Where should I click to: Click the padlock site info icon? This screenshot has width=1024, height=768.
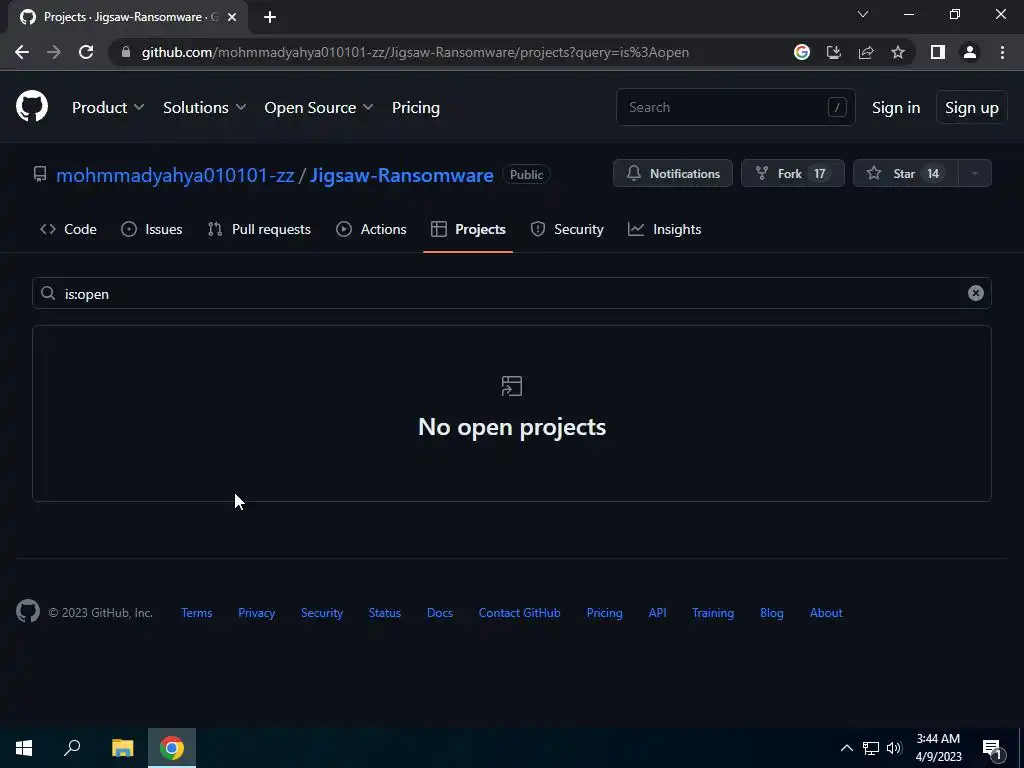click(126, 52)
